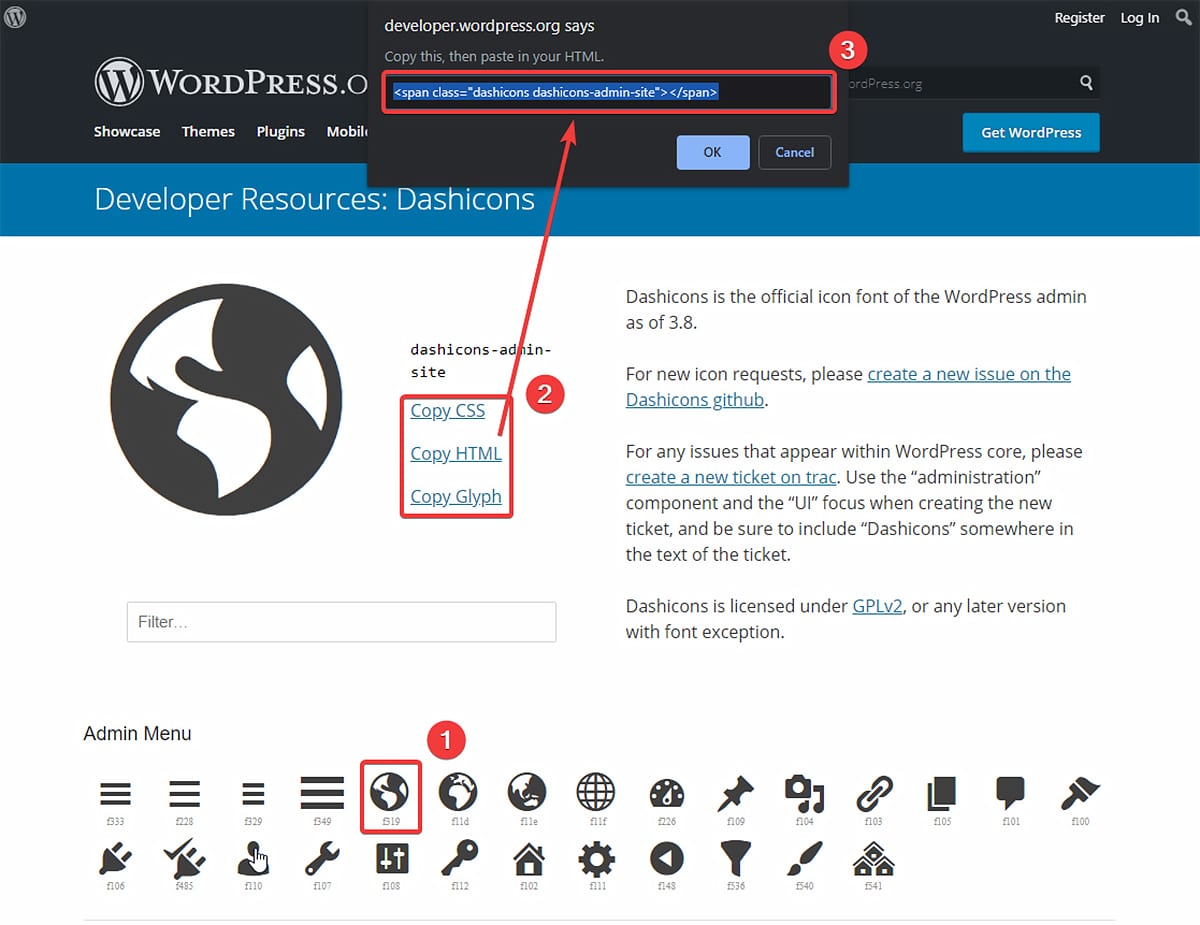
Task: Click the WordPress.org header logo
Action: click(232, 81)
